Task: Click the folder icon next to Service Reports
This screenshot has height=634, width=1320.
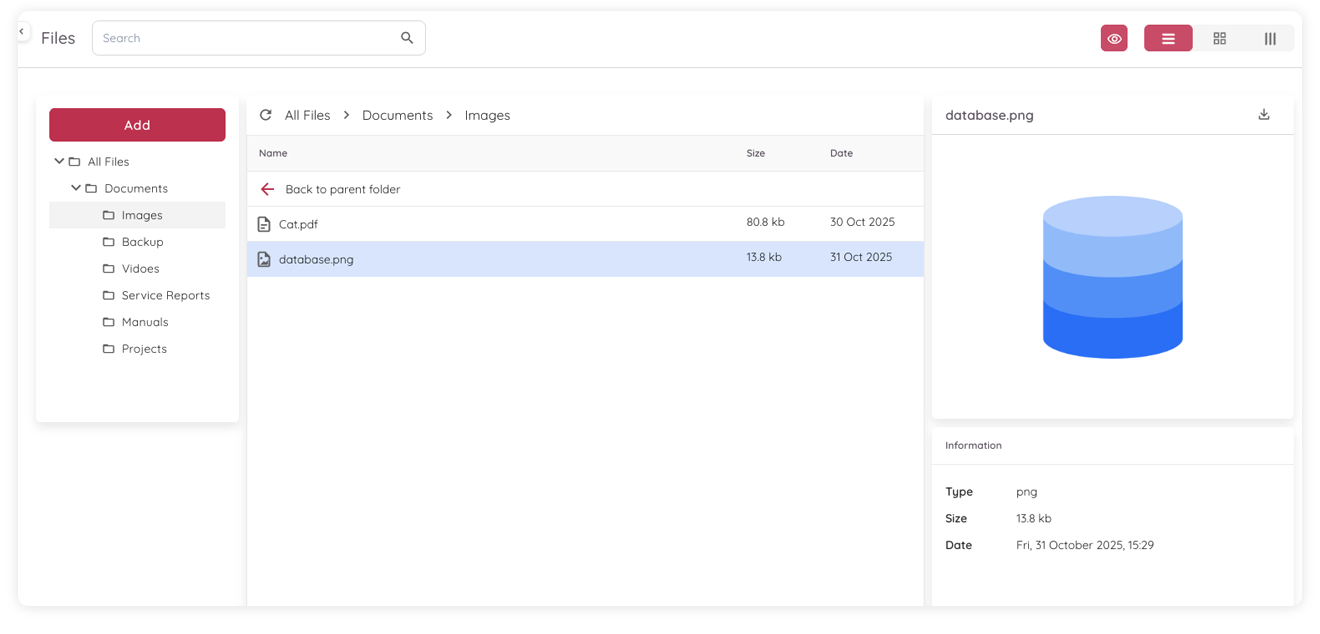Action: [x=108, y=294]
